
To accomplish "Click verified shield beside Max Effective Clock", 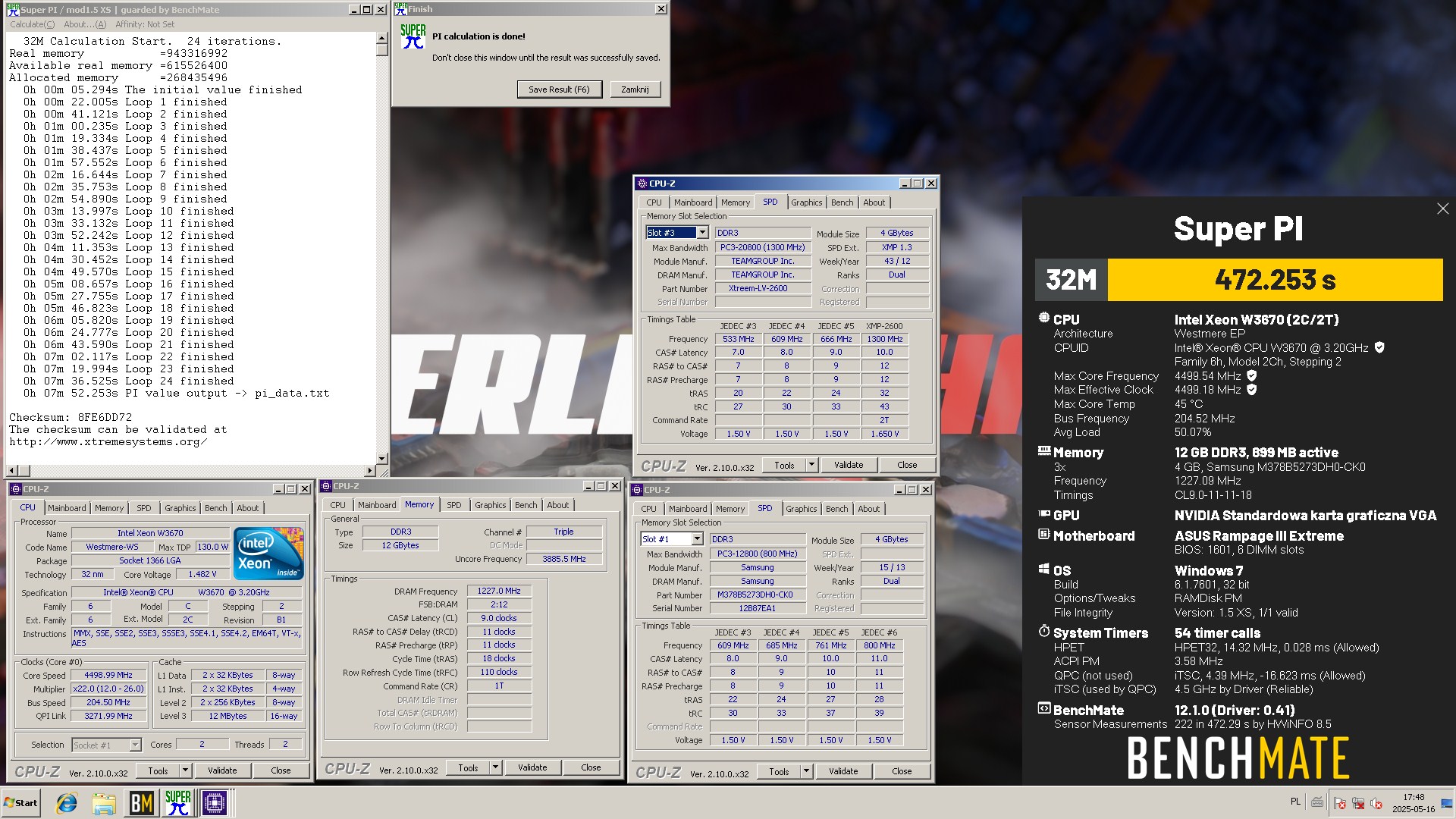I will 1252,389.
